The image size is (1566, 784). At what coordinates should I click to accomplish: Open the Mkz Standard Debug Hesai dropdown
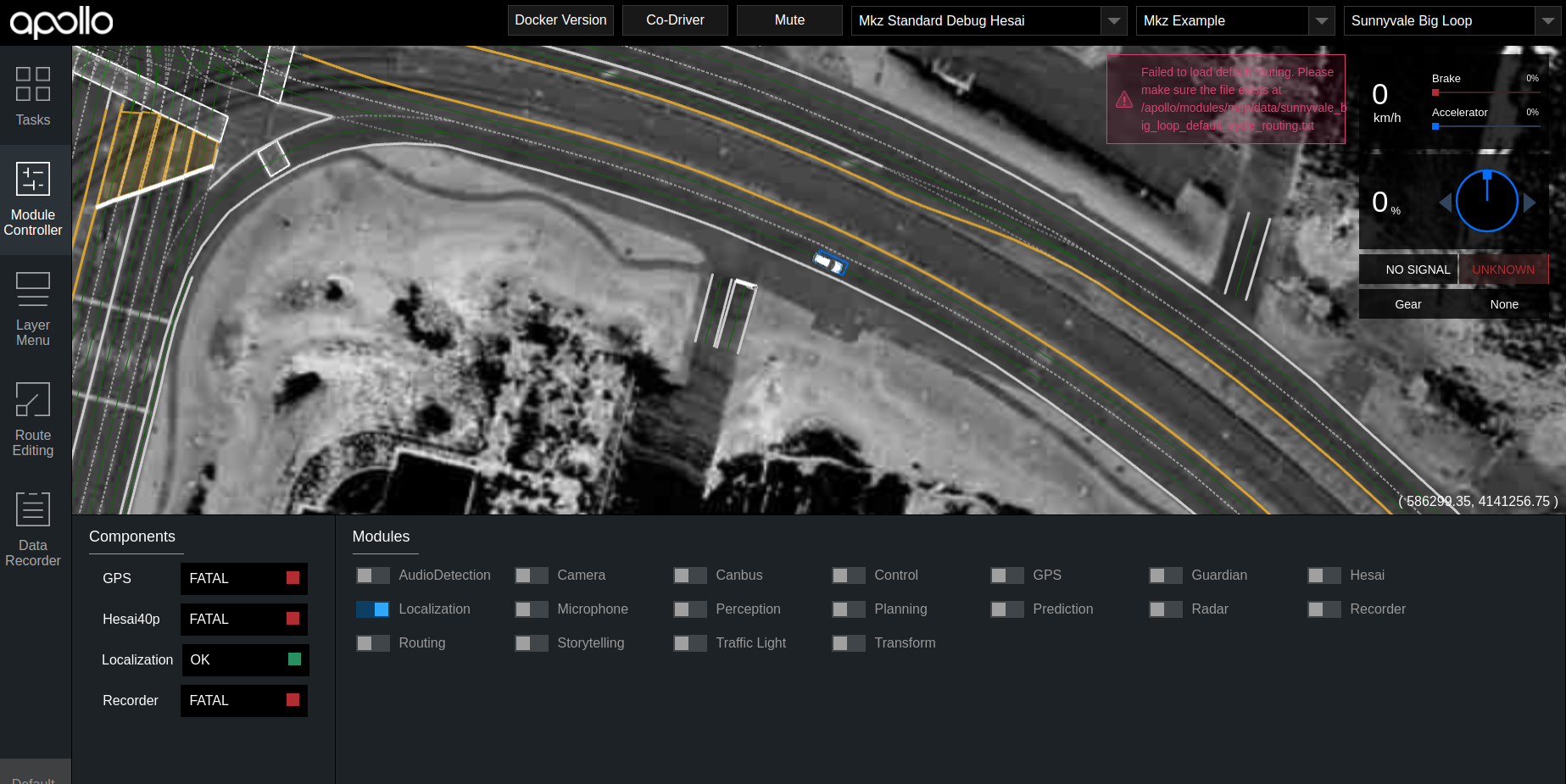(989, 20)
